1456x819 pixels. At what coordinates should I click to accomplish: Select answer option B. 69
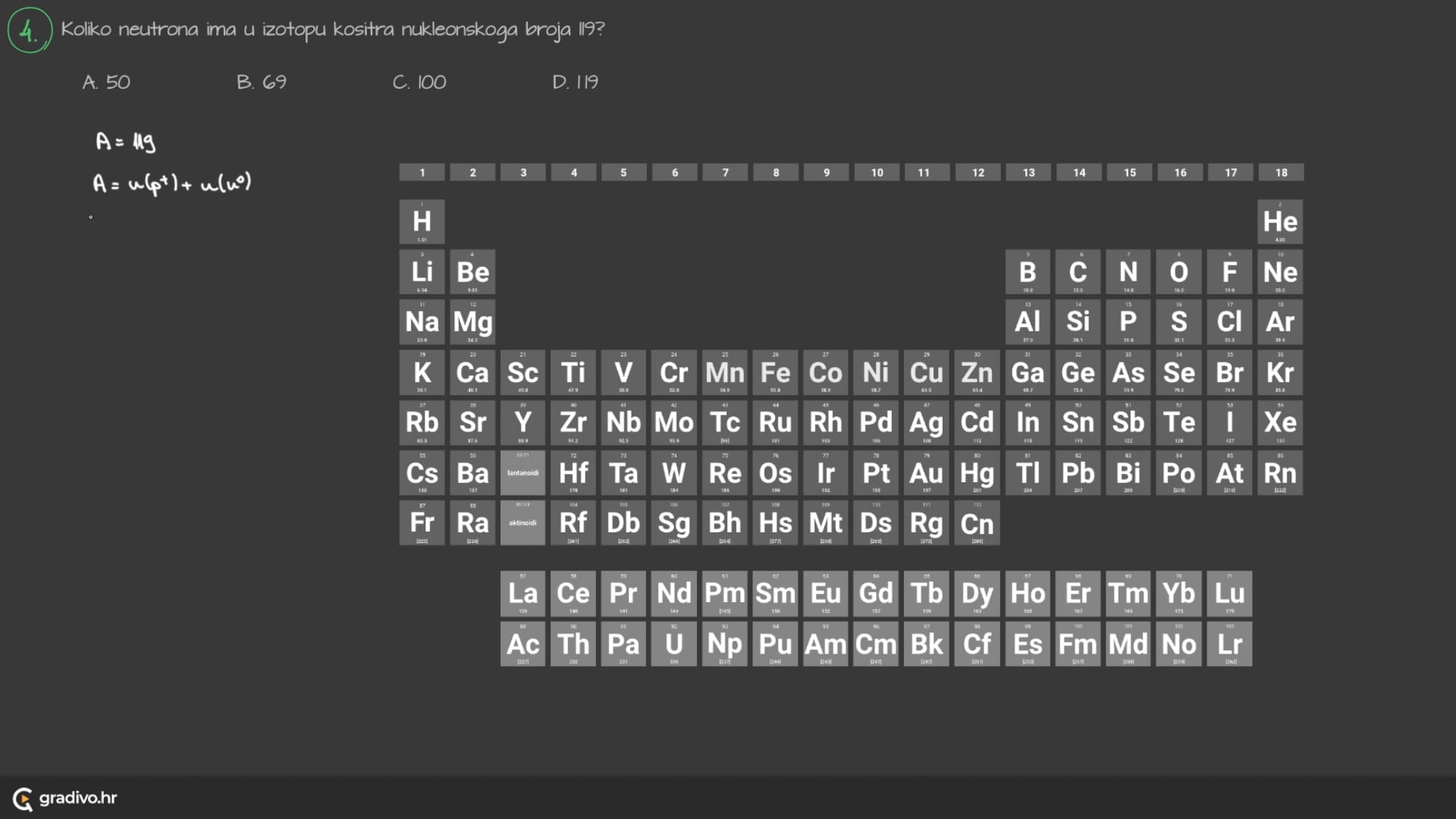tap(262, 82)
